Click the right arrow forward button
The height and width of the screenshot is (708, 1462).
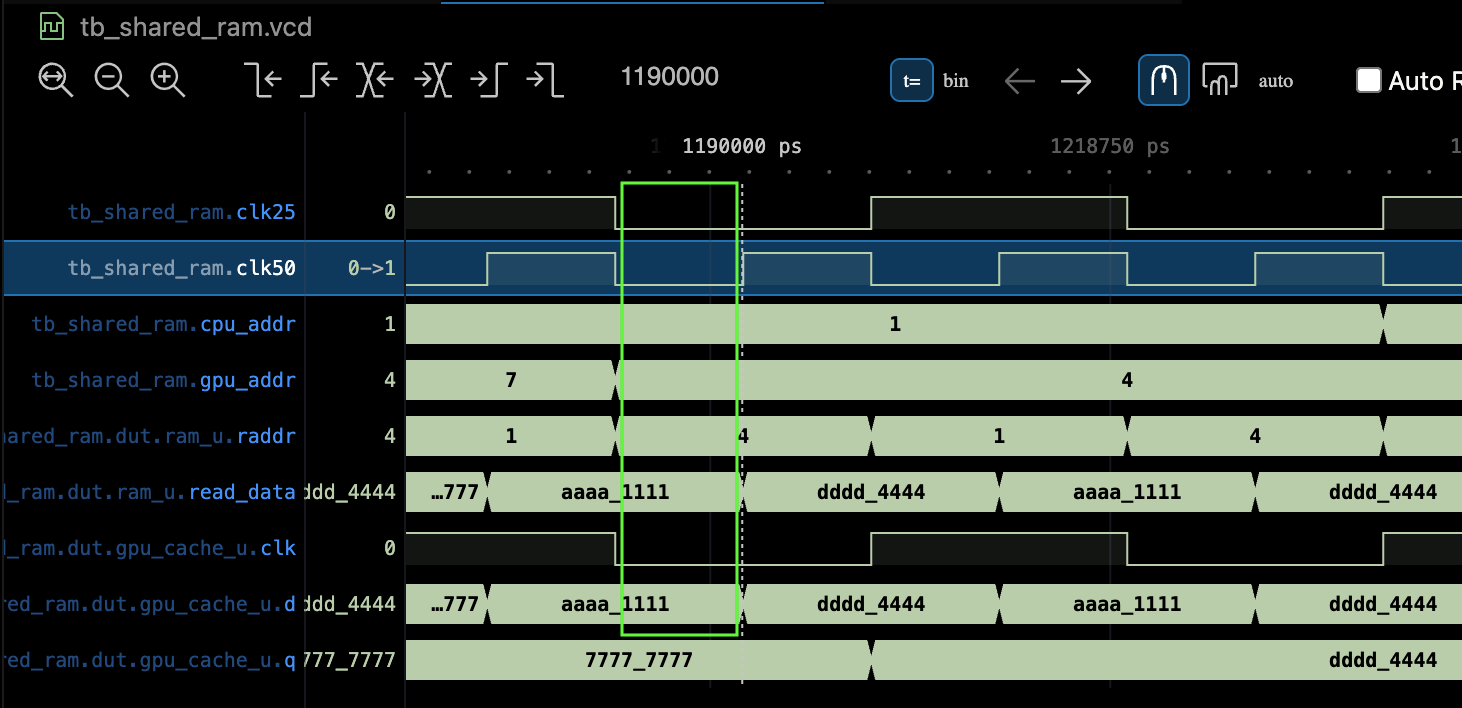coord(1076,81)
